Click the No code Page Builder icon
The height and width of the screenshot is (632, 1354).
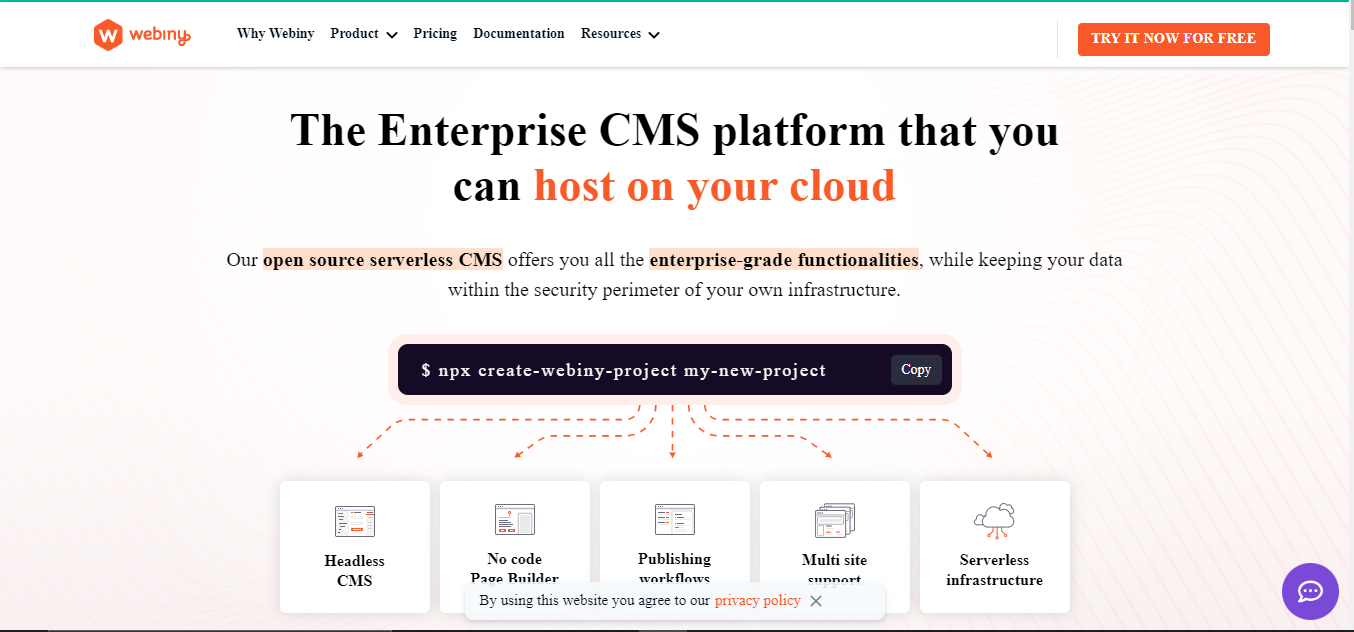pyautogui.click(x=515, y=520)
